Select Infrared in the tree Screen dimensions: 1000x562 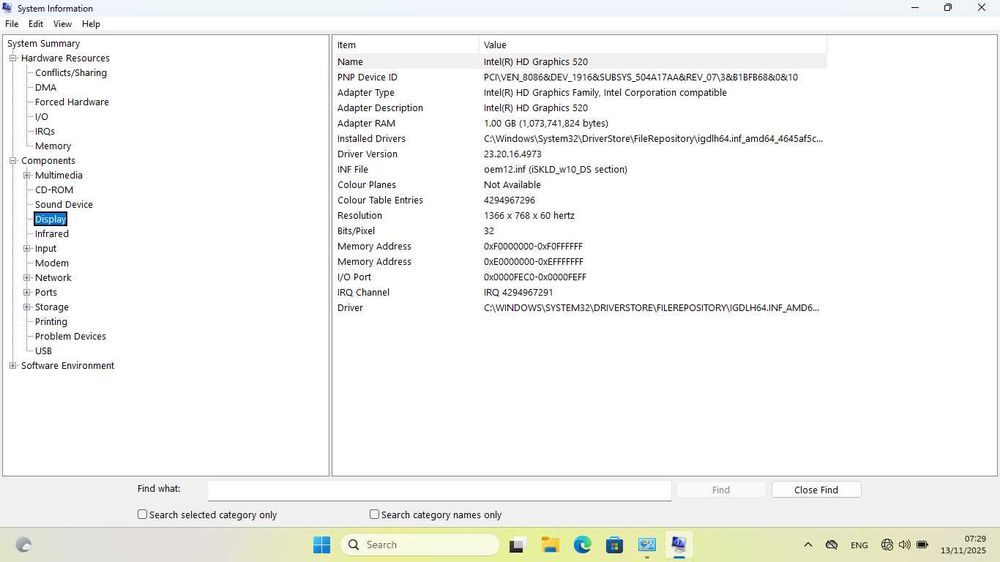(52, 234)
